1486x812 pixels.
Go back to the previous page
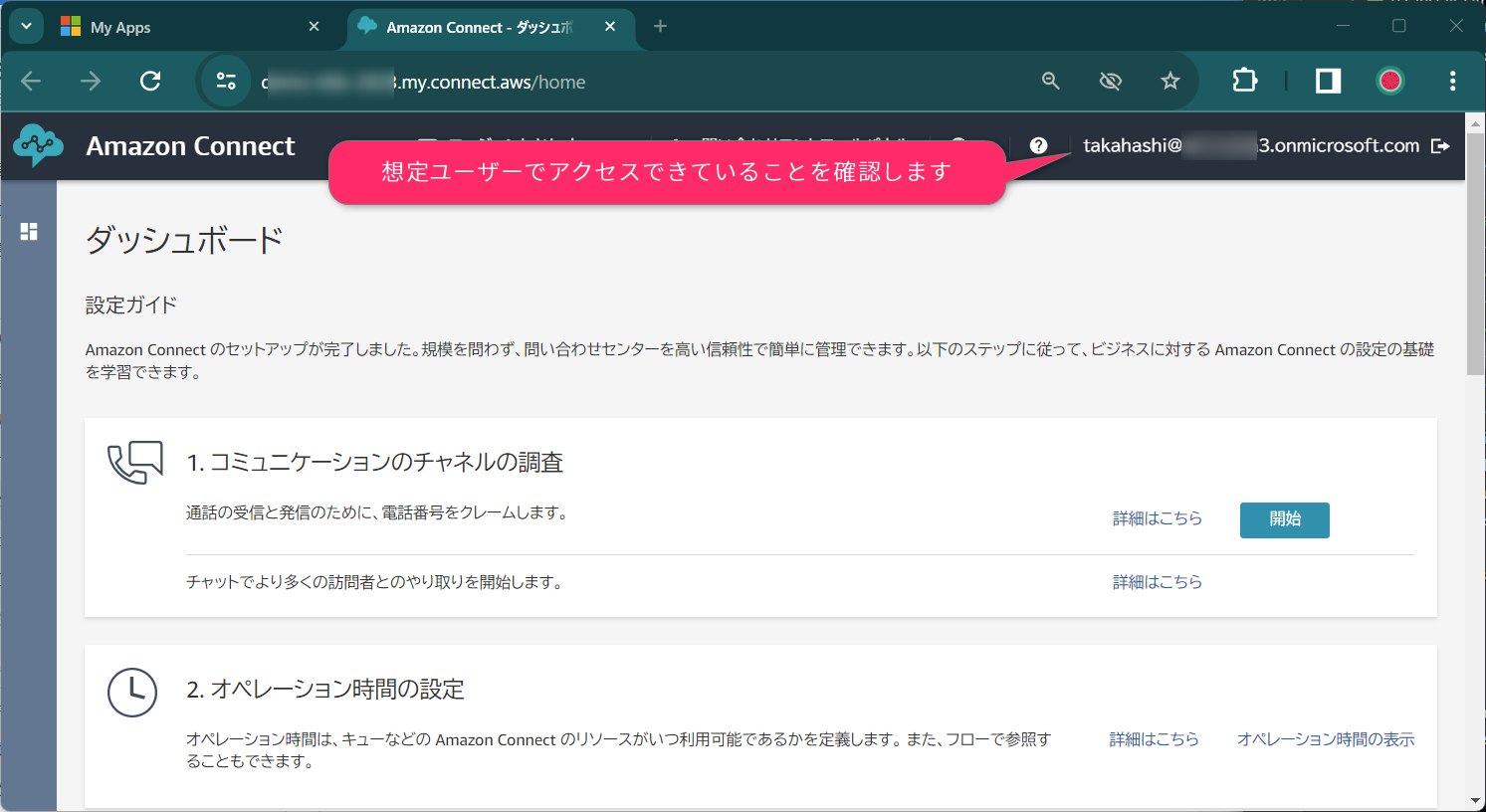[x=32, y=82]
